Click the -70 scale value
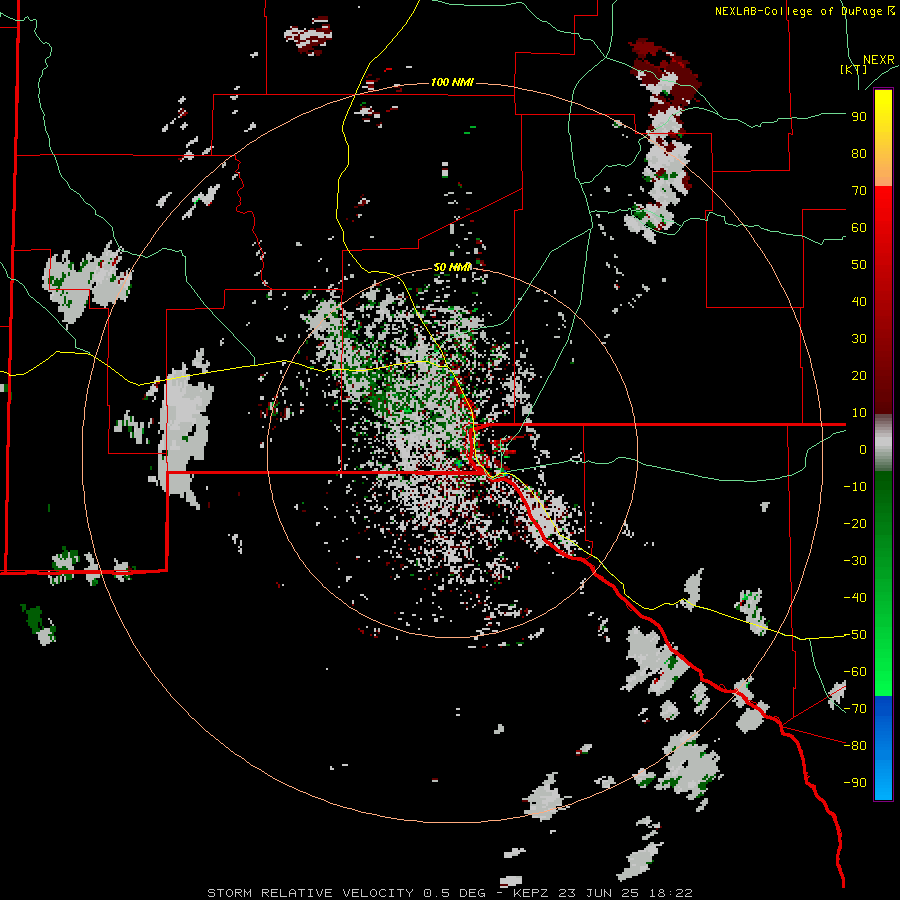 (x=855, y=709)
